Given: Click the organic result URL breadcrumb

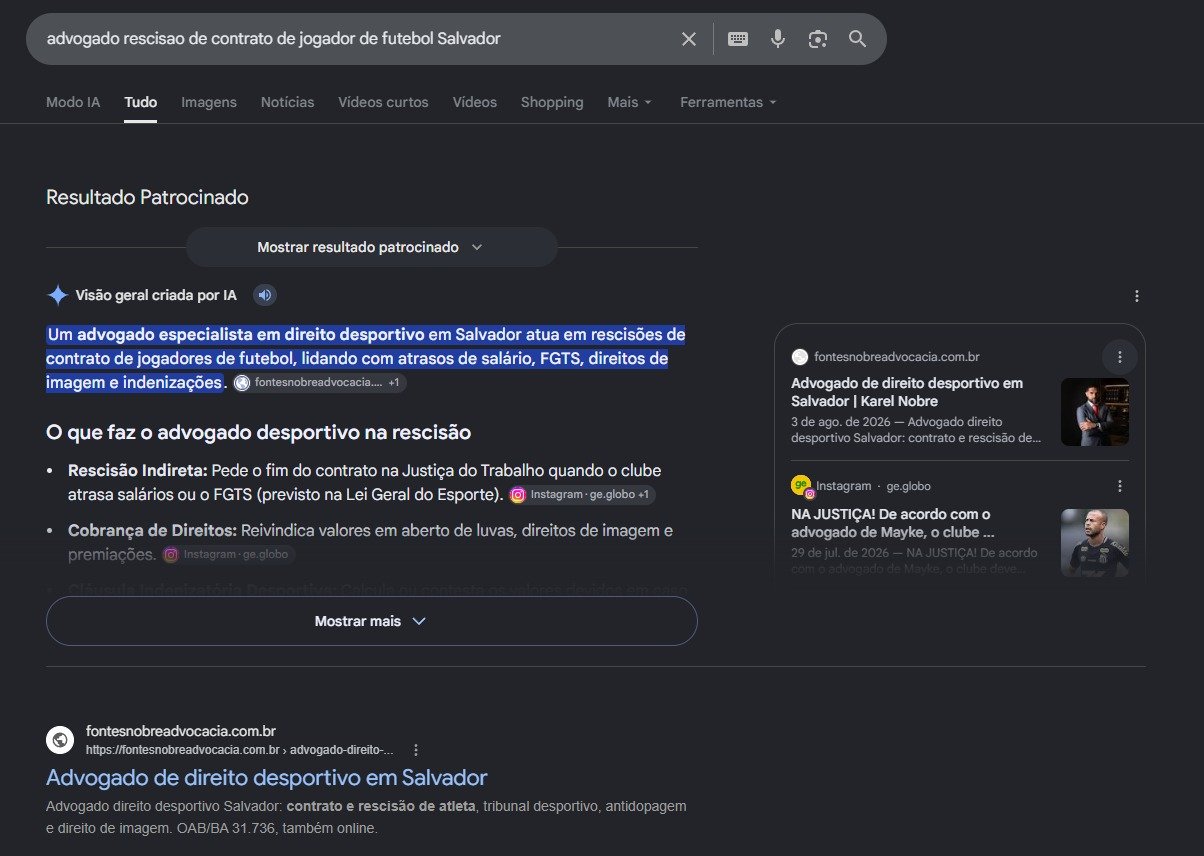Looking at the screenshot, I should coord(240,750).
